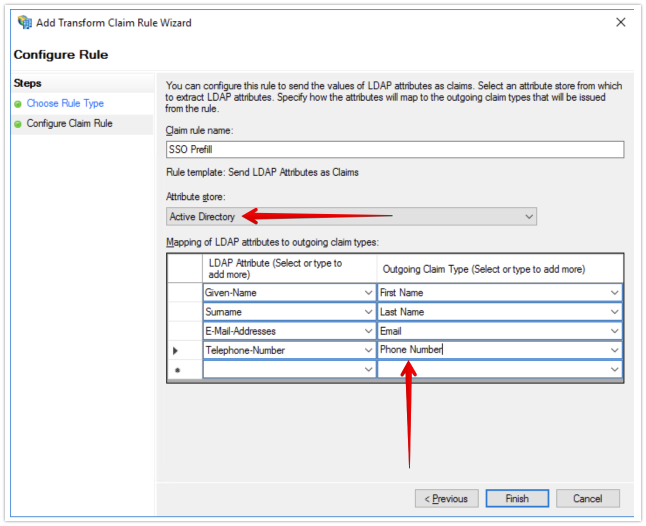Expand the Last Name claim type dropdown
646x526 pixels.
(x=614, y=312)
